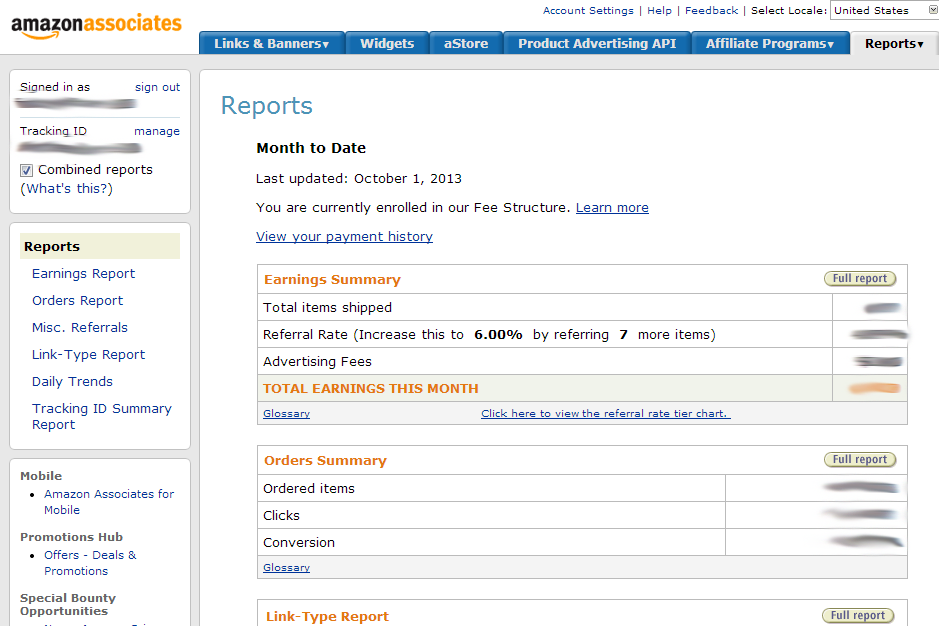The image size is (939, 626).
Task: Click the sign out link
Action: (x=157, y=87)
